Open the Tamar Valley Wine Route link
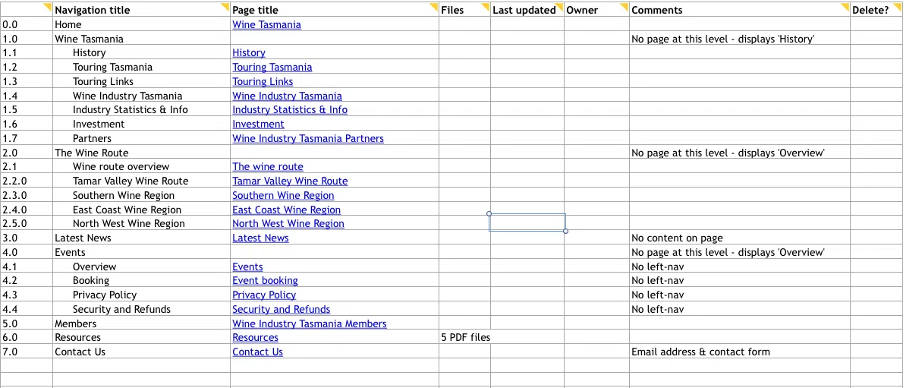Screen dimensions: 904x388 pyautogui.click(x=290, y=181)
